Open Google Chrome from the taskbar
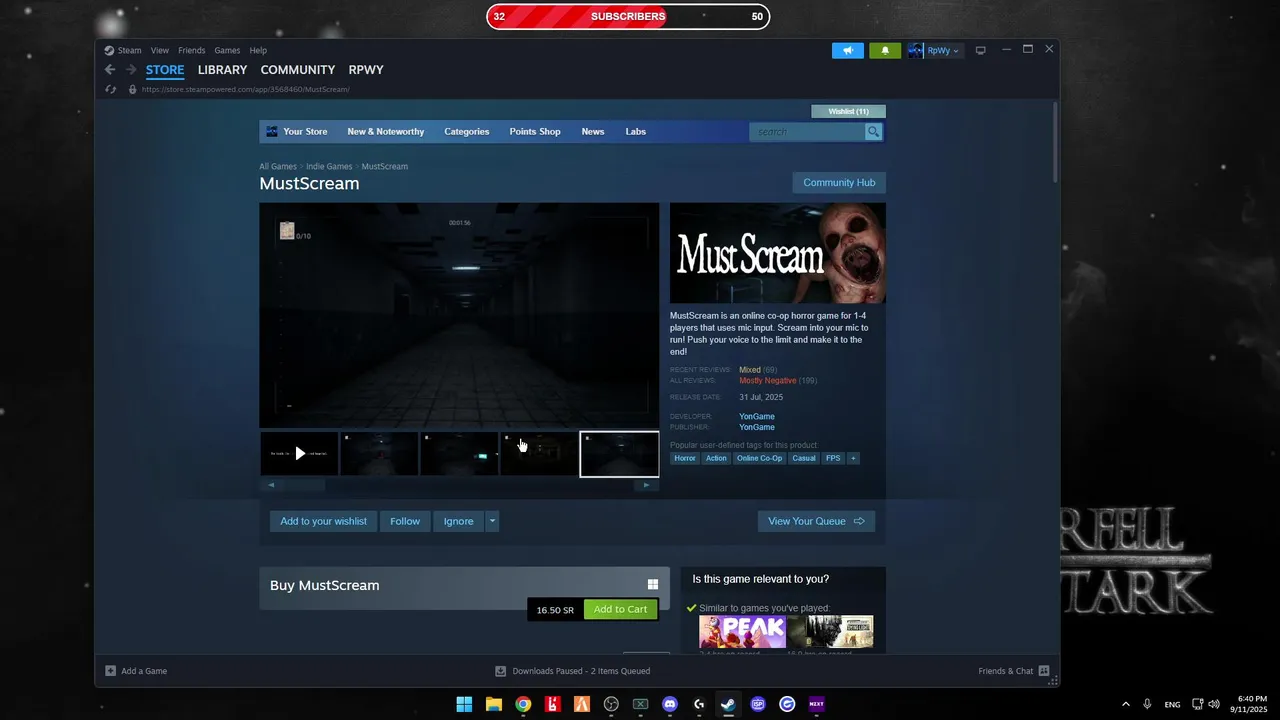 (x=523, y=704)
